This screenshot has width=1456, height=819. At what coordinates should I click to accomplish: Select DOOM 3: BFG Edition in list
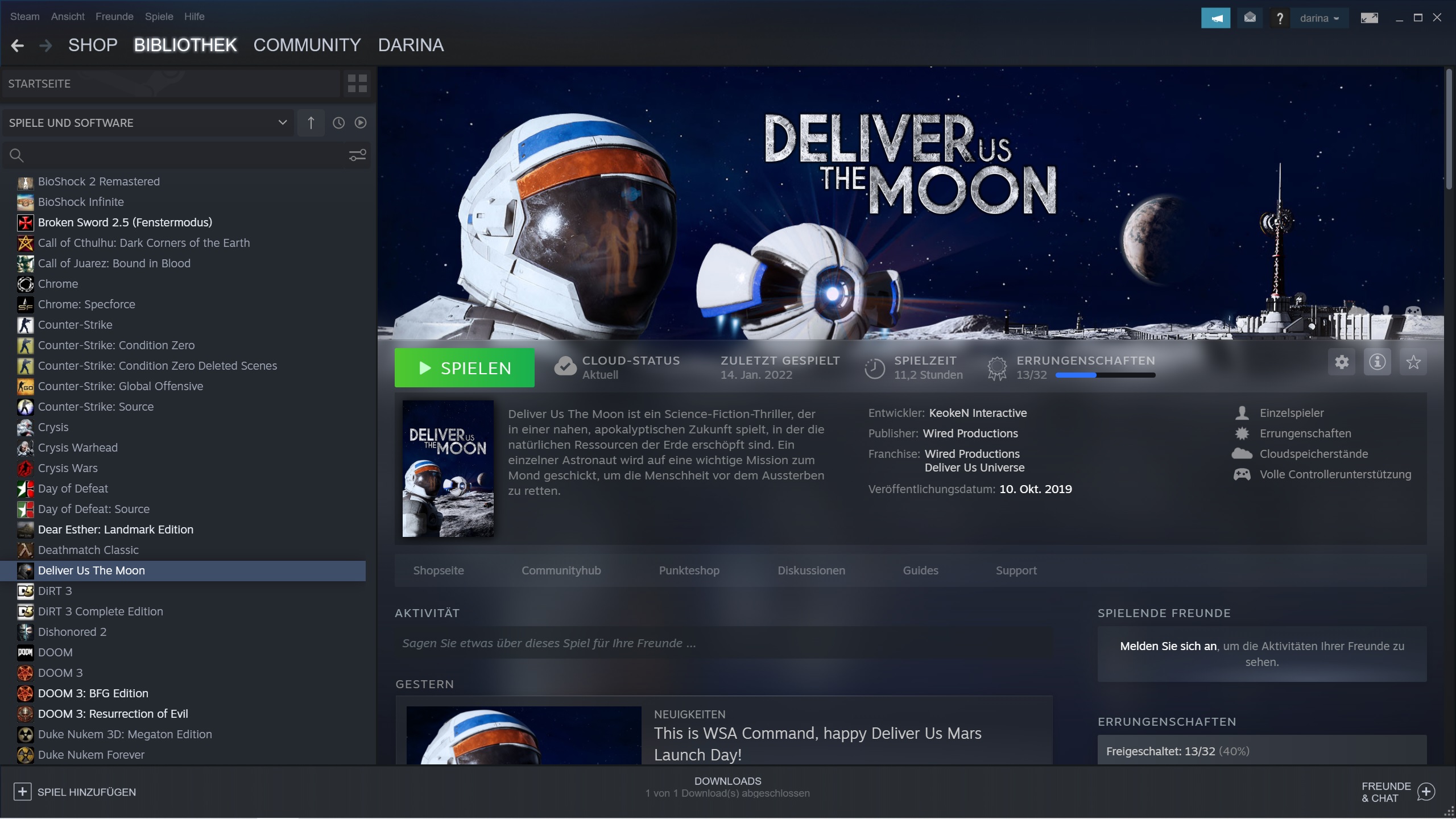click(93, 693)
